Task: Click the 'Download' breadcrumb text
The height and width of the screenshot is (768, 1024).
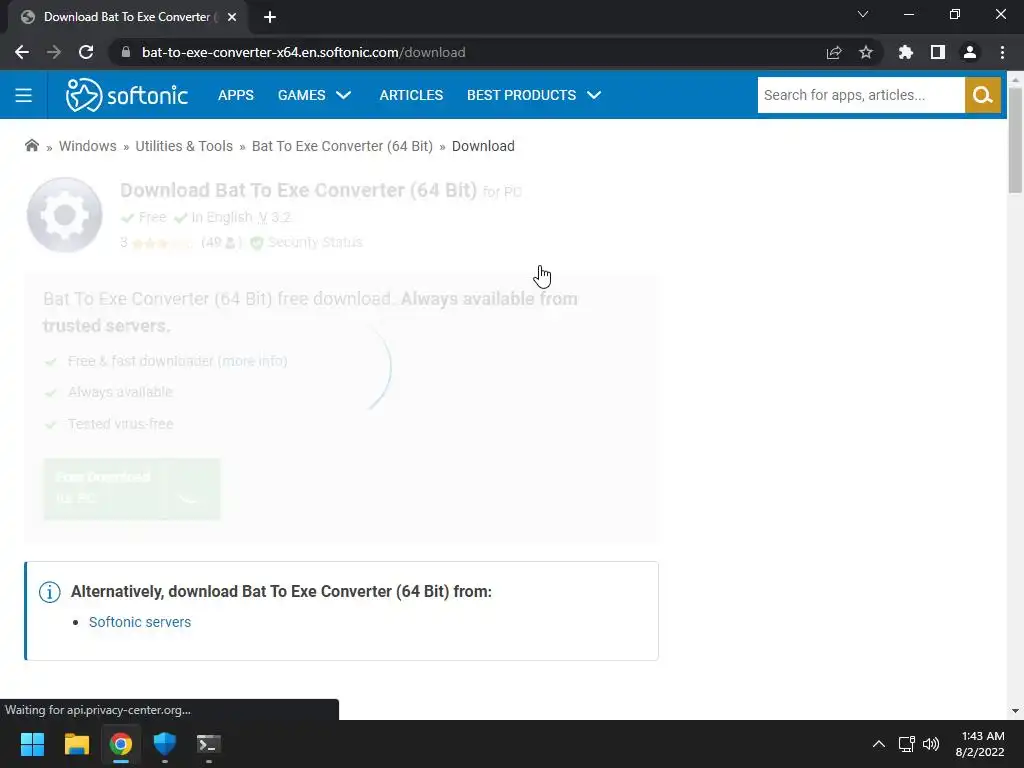Action: point(483,146)
